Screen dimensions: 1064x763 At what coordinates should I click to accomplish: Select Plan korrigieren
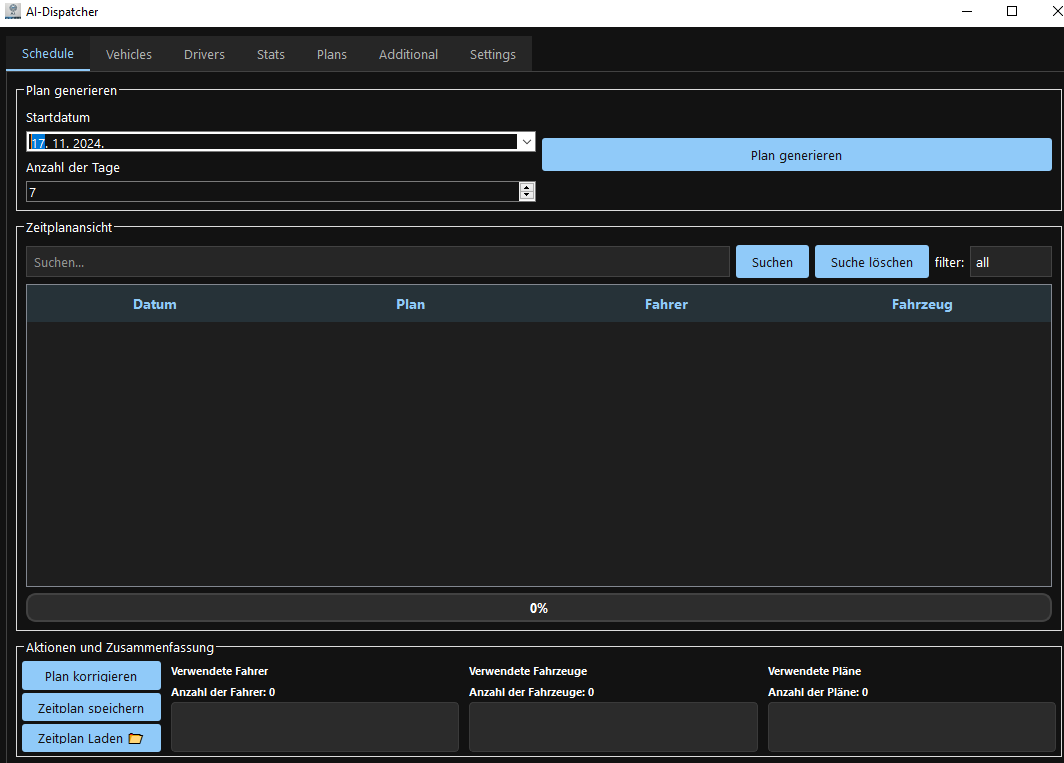pyautogui.click(x=90, y=675)
